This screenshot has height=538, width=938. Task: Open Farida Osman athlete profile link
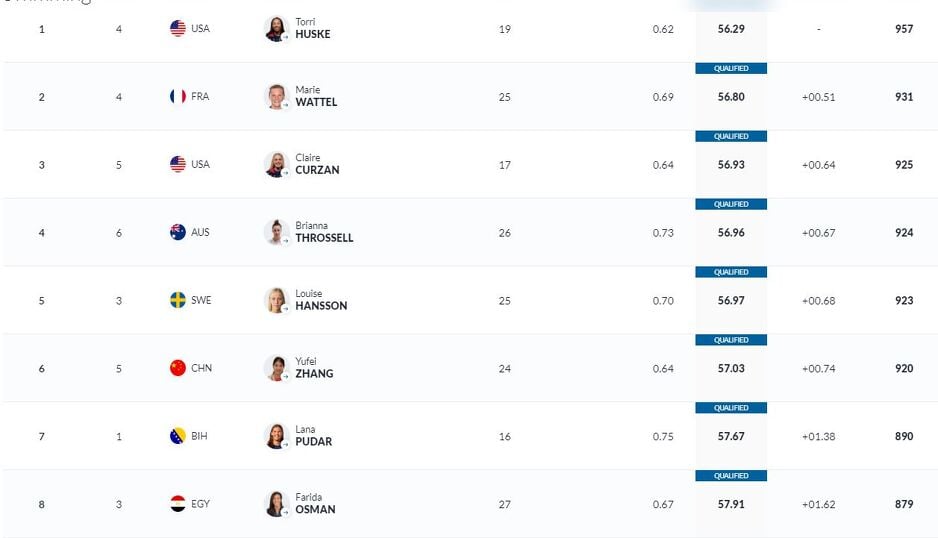(314, 504)
